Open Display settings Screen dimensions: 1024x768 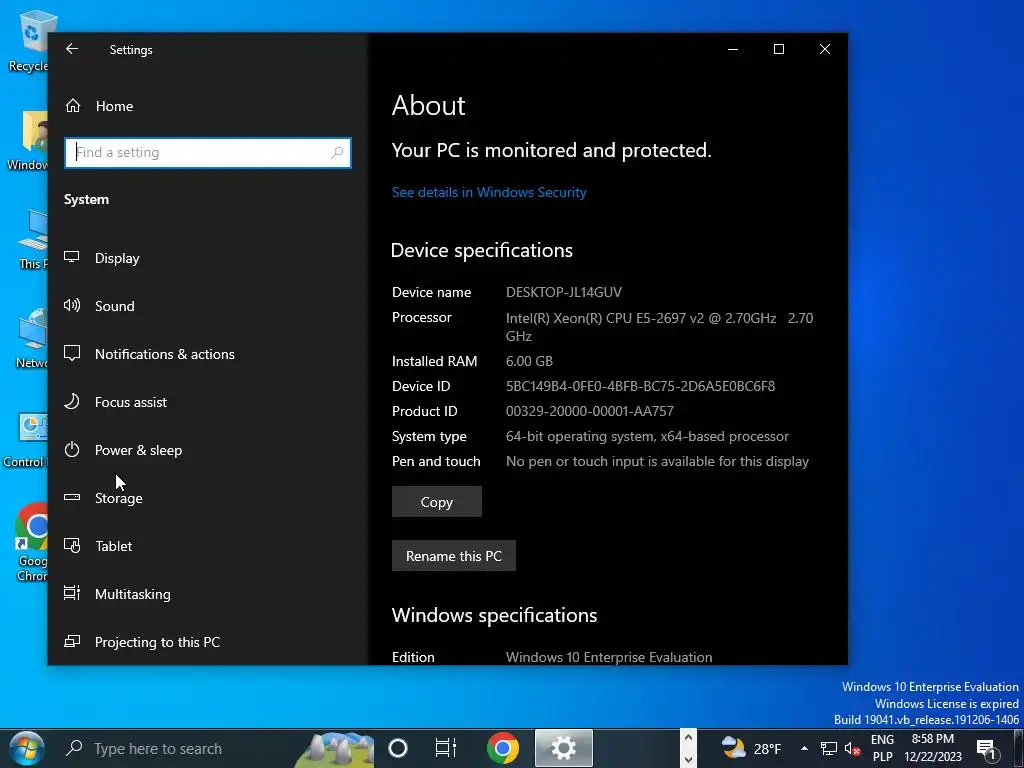click(x=207, y=258)
